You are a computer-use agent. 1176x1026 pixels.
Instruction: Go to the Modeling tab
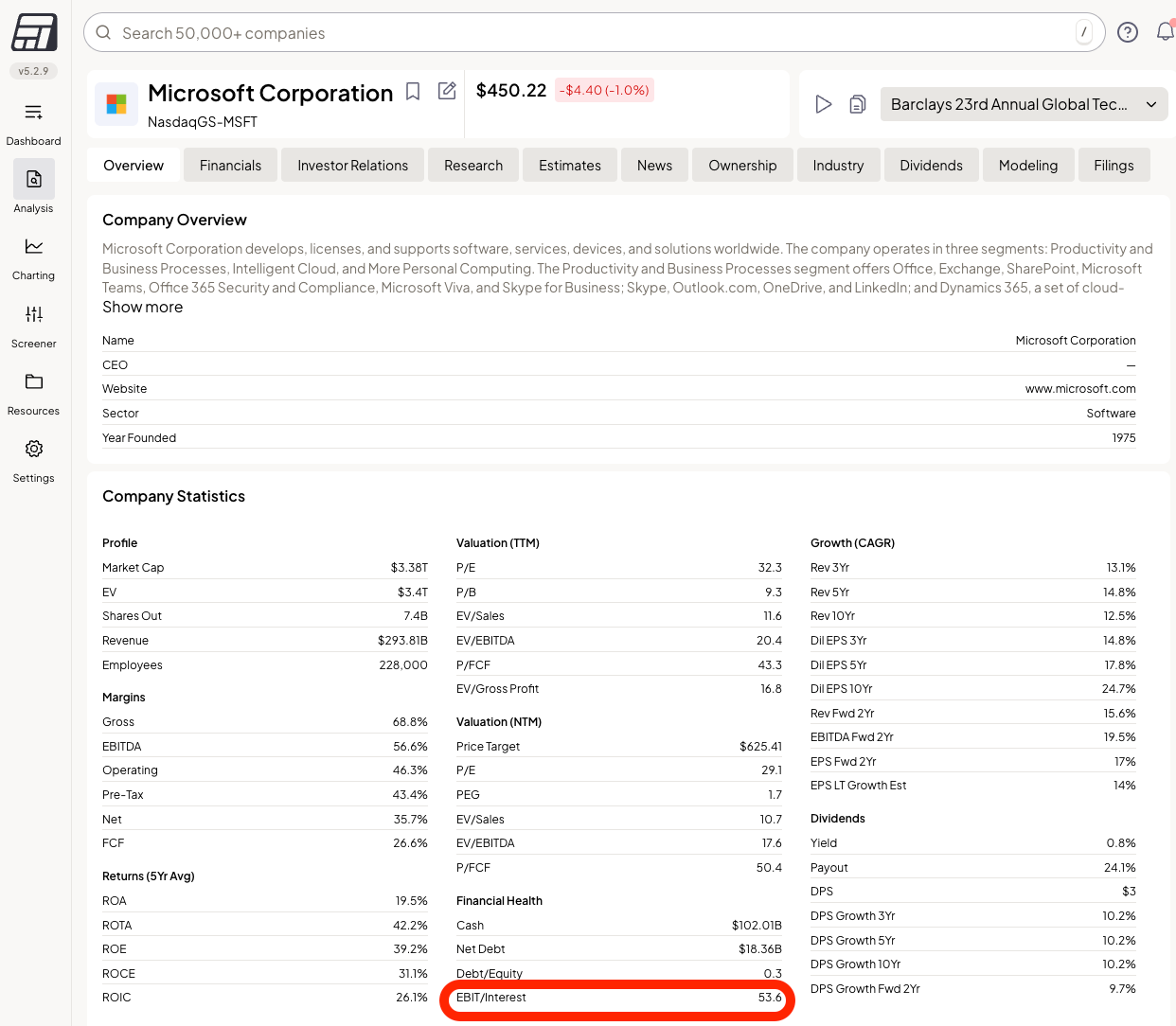pyautogui.click(x=1028, y=165)
